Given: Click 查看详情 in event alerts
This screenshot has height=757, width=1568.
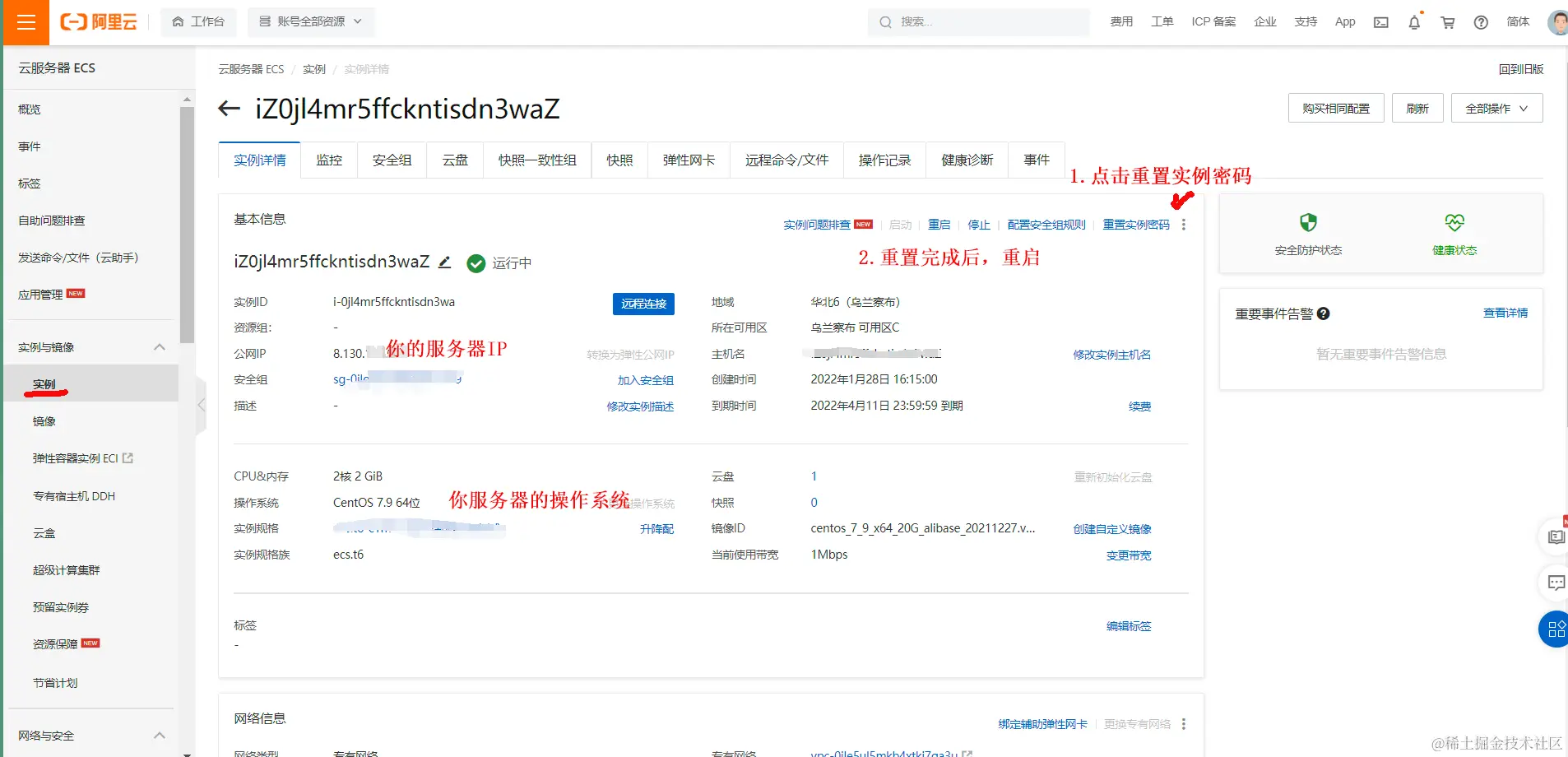Looking at the screenshot, I should click(x=1505, y=313).
